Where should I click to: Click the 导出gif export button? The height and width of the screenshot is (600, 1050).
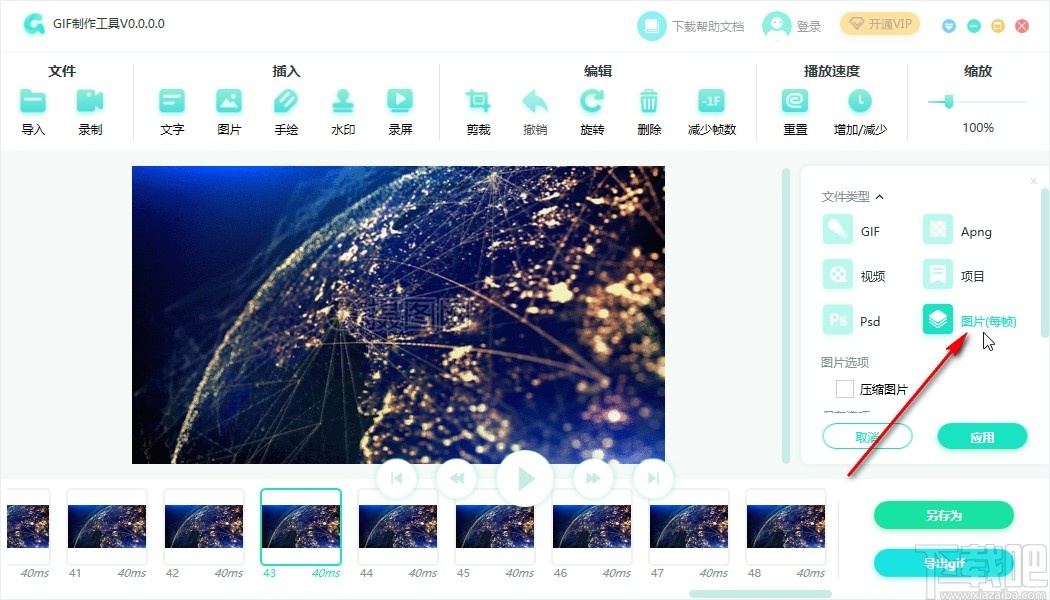[x=944, y=563]
